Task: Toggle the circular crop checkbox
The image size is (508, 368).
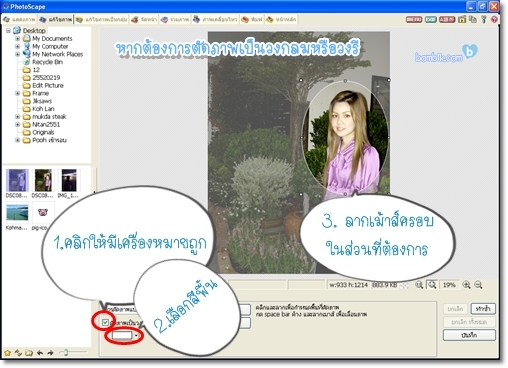Action: coord(105,322)
